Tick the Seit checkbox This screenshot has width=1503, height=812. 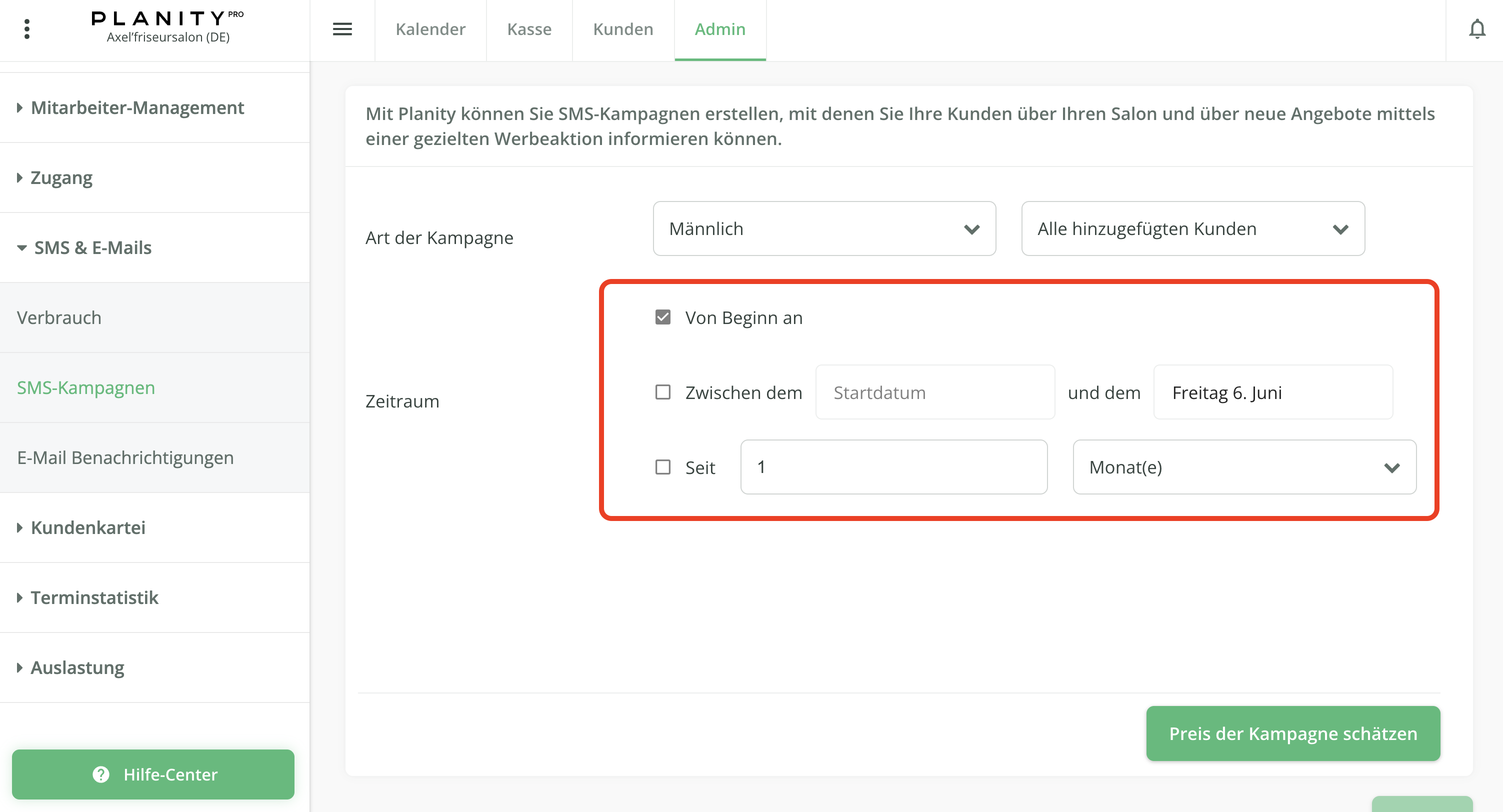[x=662, y=467]
